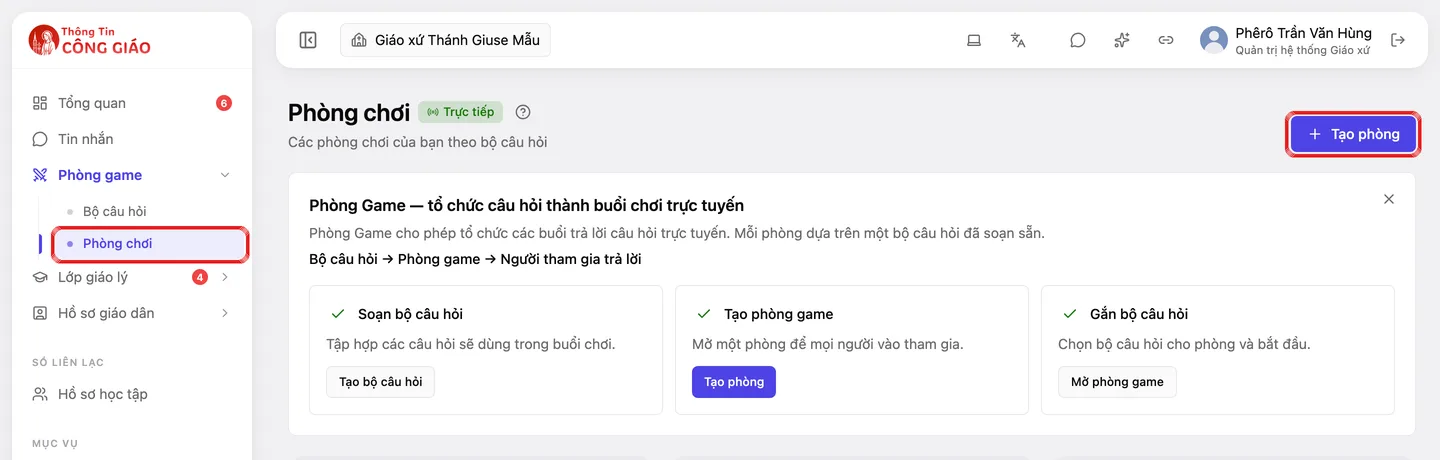Click Mở phòng game button
The height and width of the screenshot is (460, 1440).
coord(1117,382)
